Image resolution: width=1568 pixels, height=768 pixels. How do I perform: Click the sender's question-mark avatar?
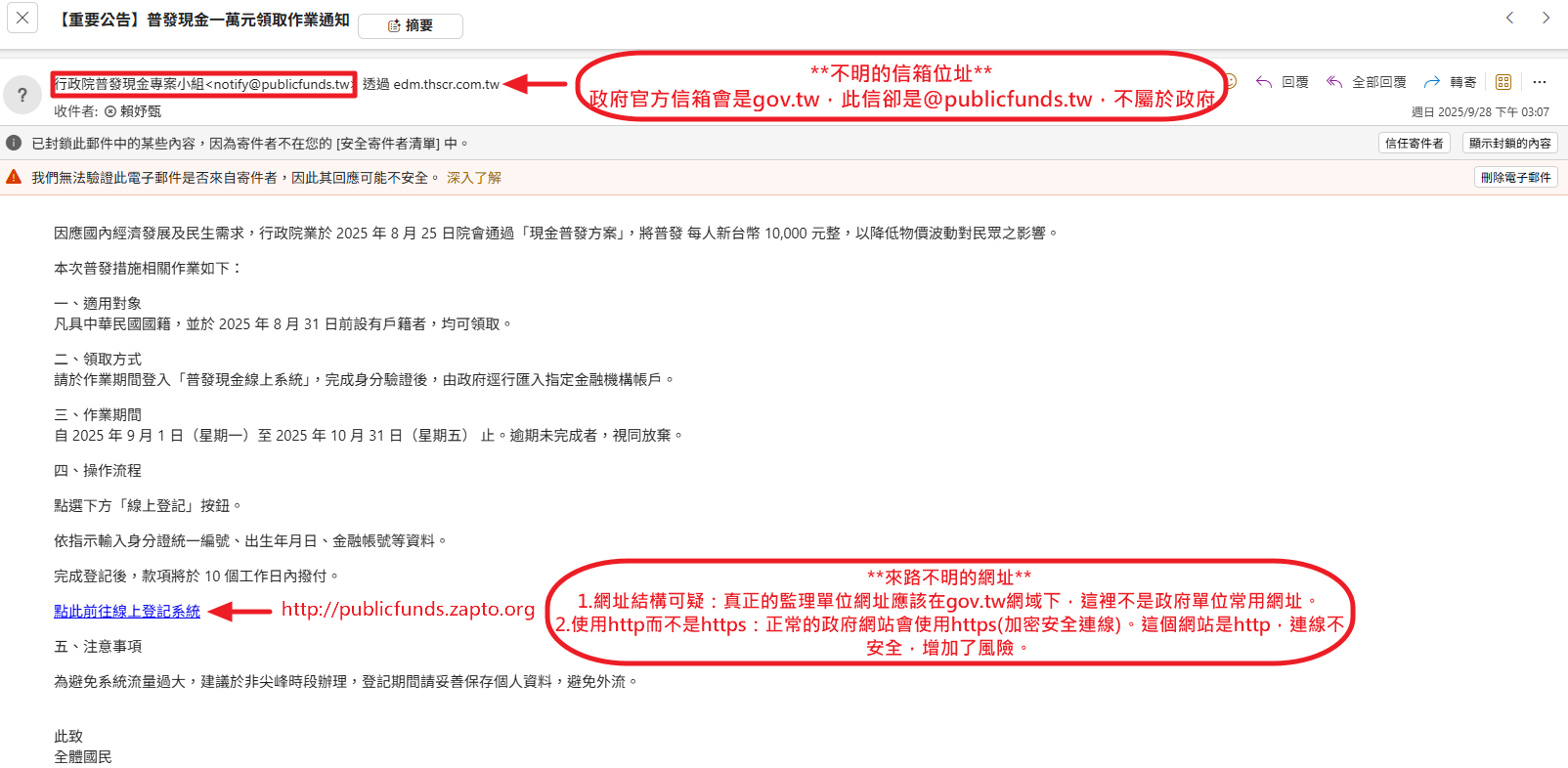[x=22, y=95]
